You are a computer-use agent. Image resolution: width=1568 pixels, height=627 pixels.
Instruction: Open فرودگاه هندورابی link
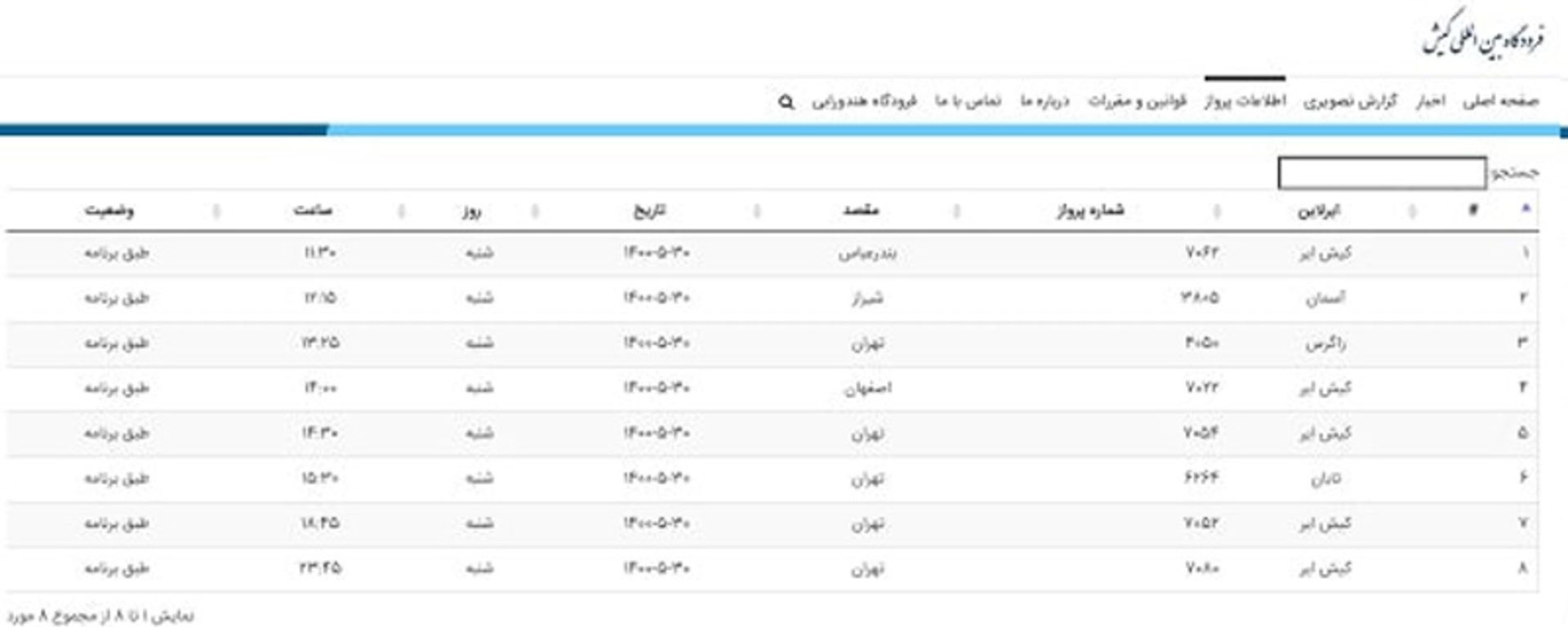864,101
